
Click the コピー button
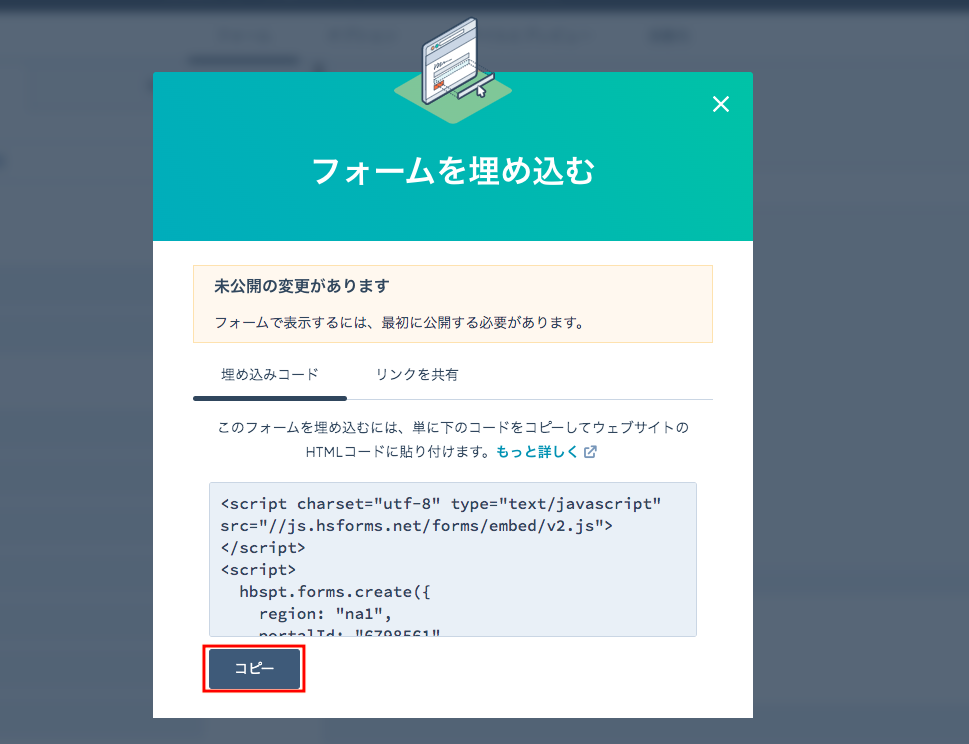click(x=254, y=668)
